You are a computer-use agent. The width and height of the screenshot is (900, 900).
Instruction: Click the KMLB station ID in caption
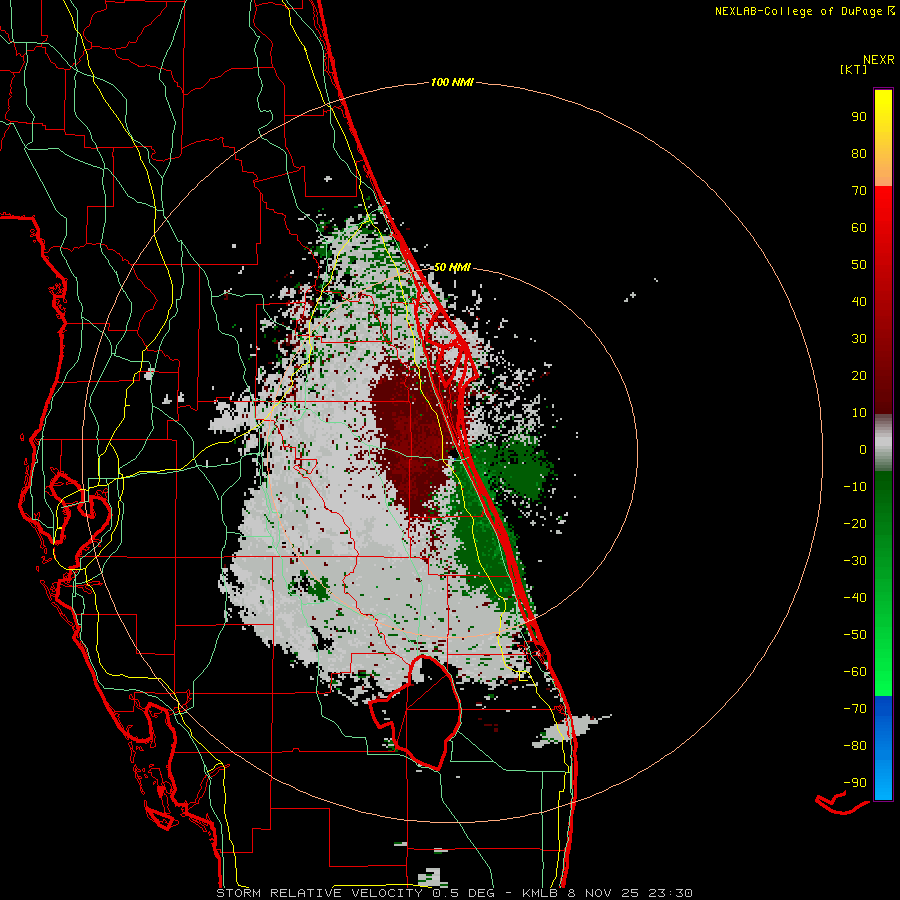tap(540, 893)
